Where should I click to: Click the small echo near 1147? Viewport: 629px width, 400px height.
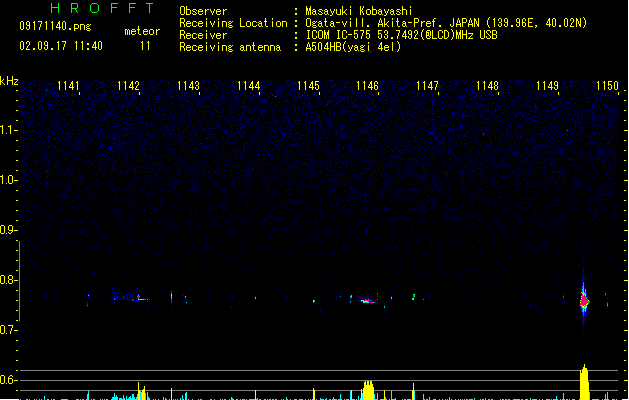pos(414,297)
